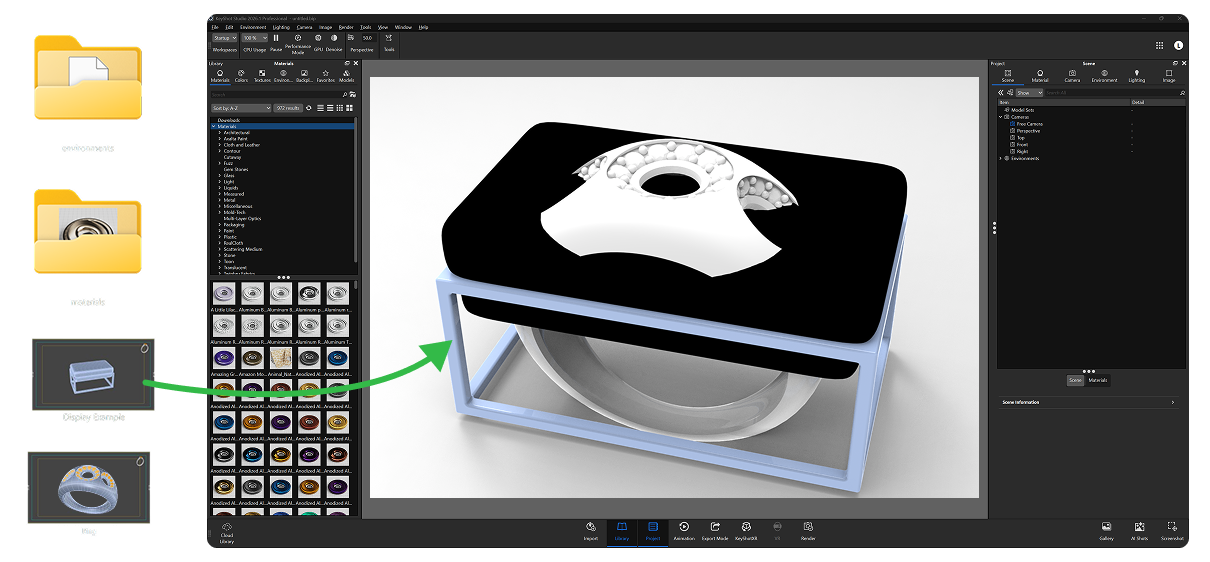Enable GPU rendering mode
Screen dimensions: 1210x562
coord(318,42)
